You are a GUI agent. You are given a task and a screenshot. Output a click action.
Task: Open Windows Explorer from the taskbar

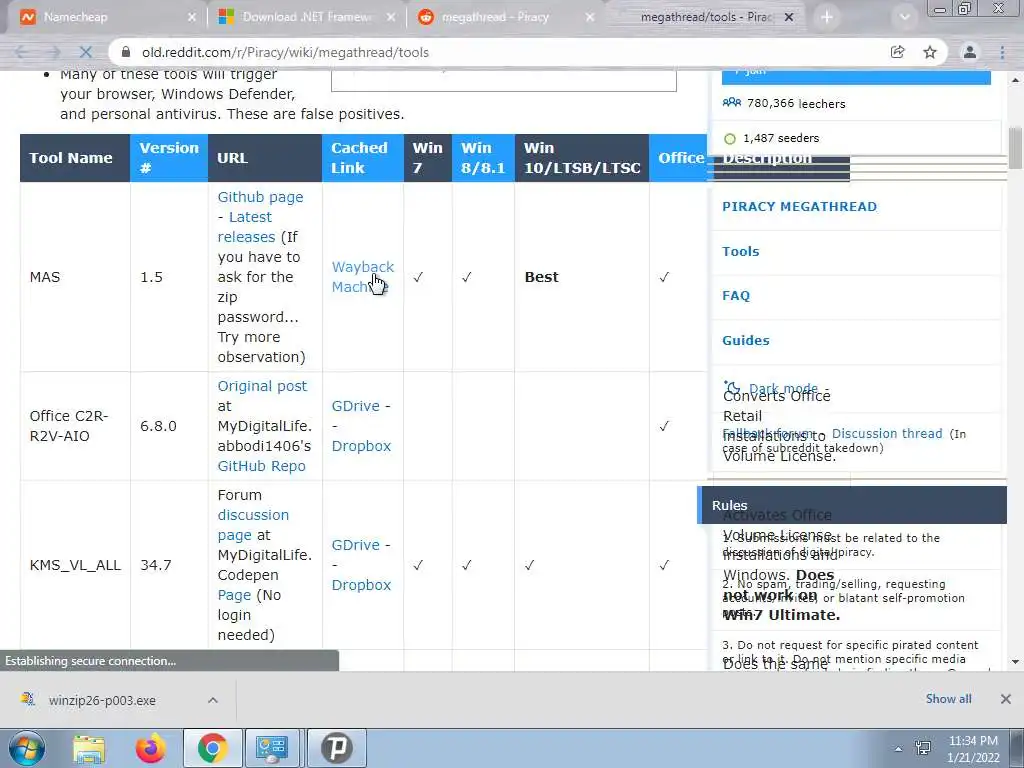pos(89,748)
